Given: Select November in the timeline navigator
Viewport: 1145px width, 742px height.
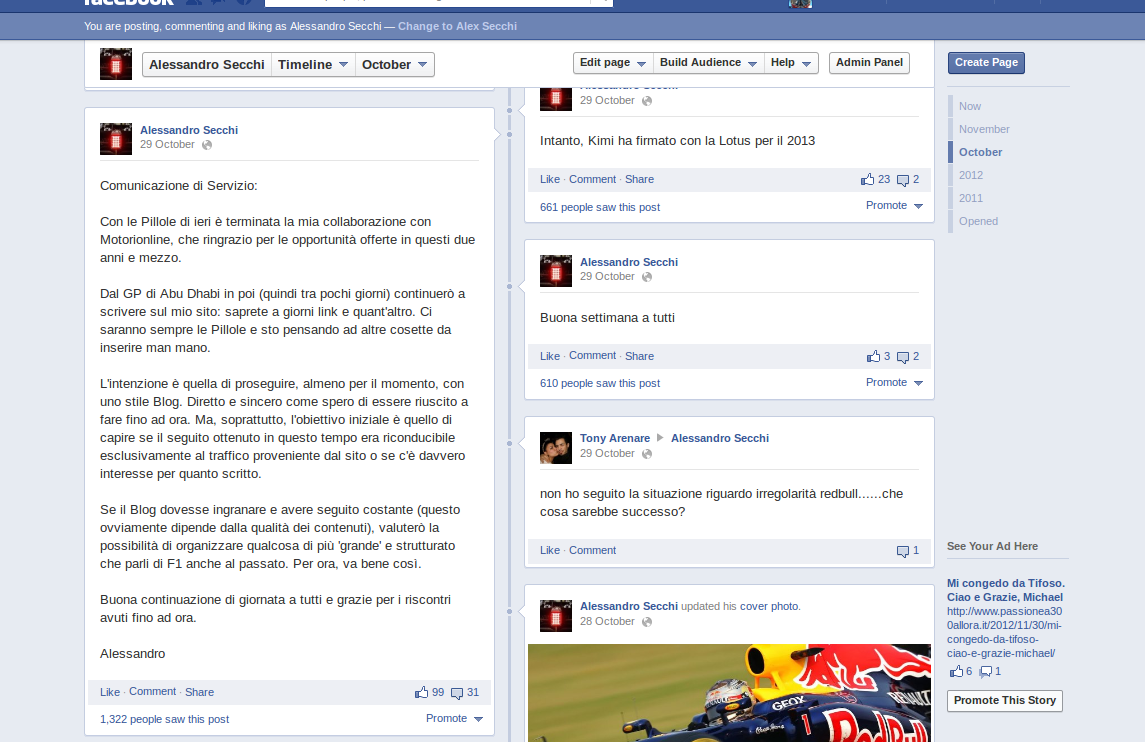Looking at the screenshot, I should [x=984, y=129].
